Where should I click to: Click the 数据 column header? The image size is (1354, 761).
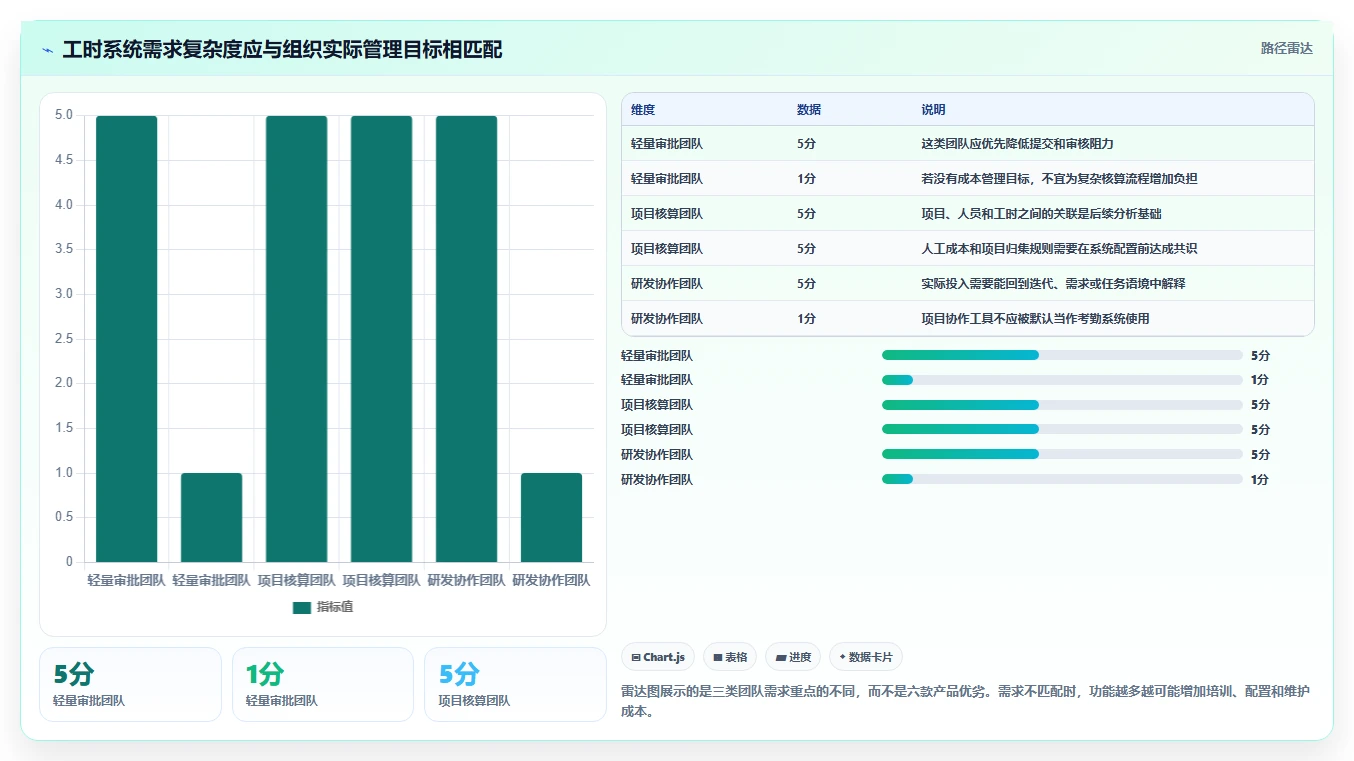809,110
